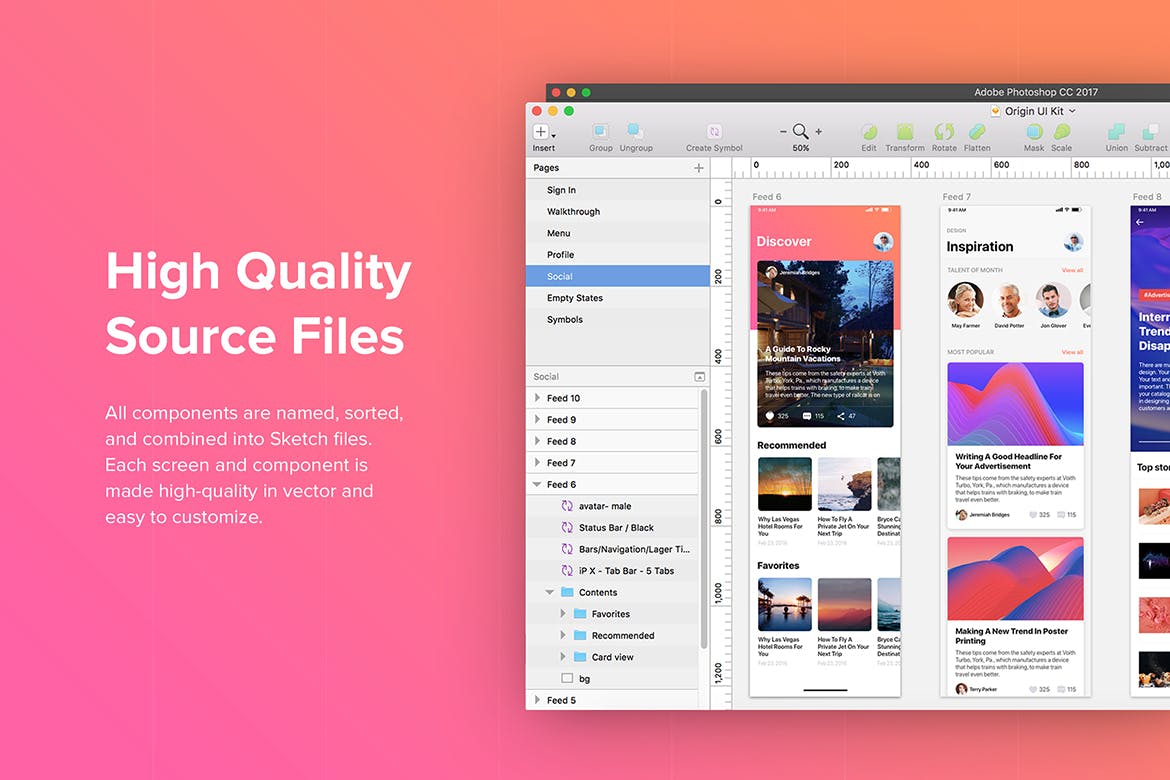Click the Flatten icon

click(977, 133)
